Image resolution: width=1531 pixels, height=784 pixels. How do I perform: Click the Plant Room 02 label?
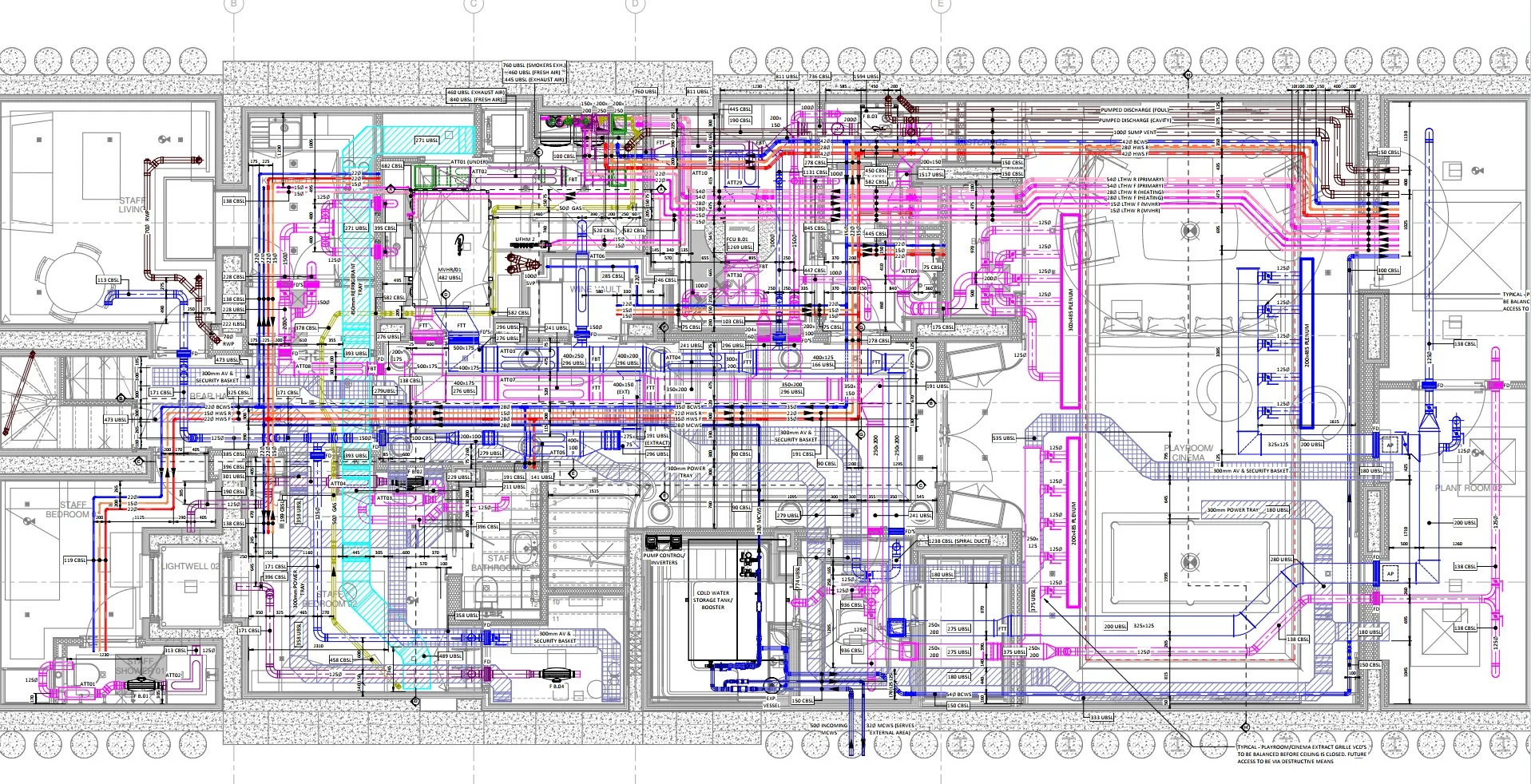[x=1468, y=488]
